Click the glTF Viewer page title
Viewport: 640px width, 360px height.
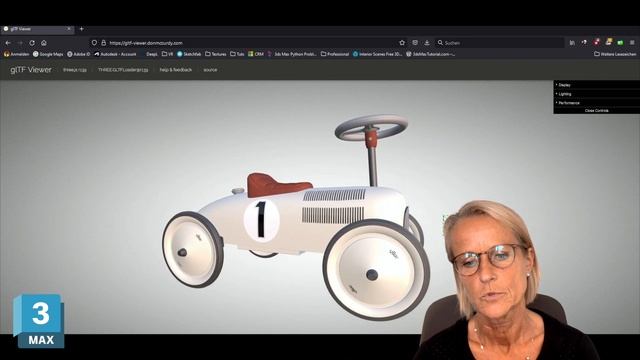pos(31,70)
